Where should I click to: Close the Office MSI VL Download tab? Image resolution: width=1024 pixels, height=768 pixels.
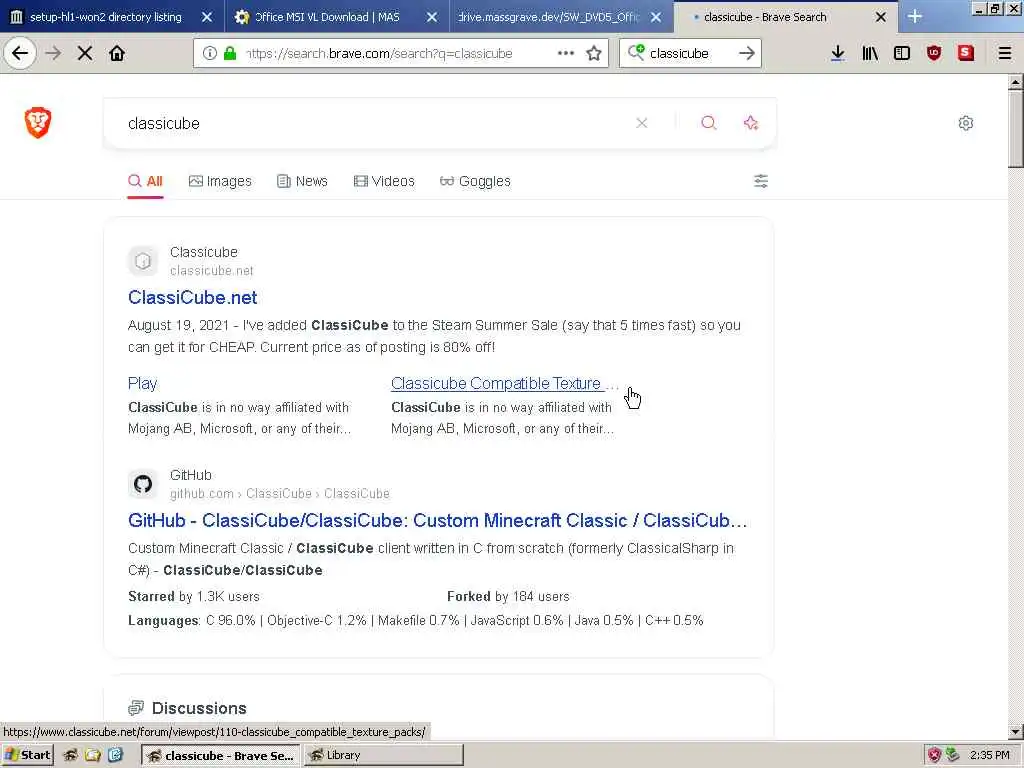(432, 17)
